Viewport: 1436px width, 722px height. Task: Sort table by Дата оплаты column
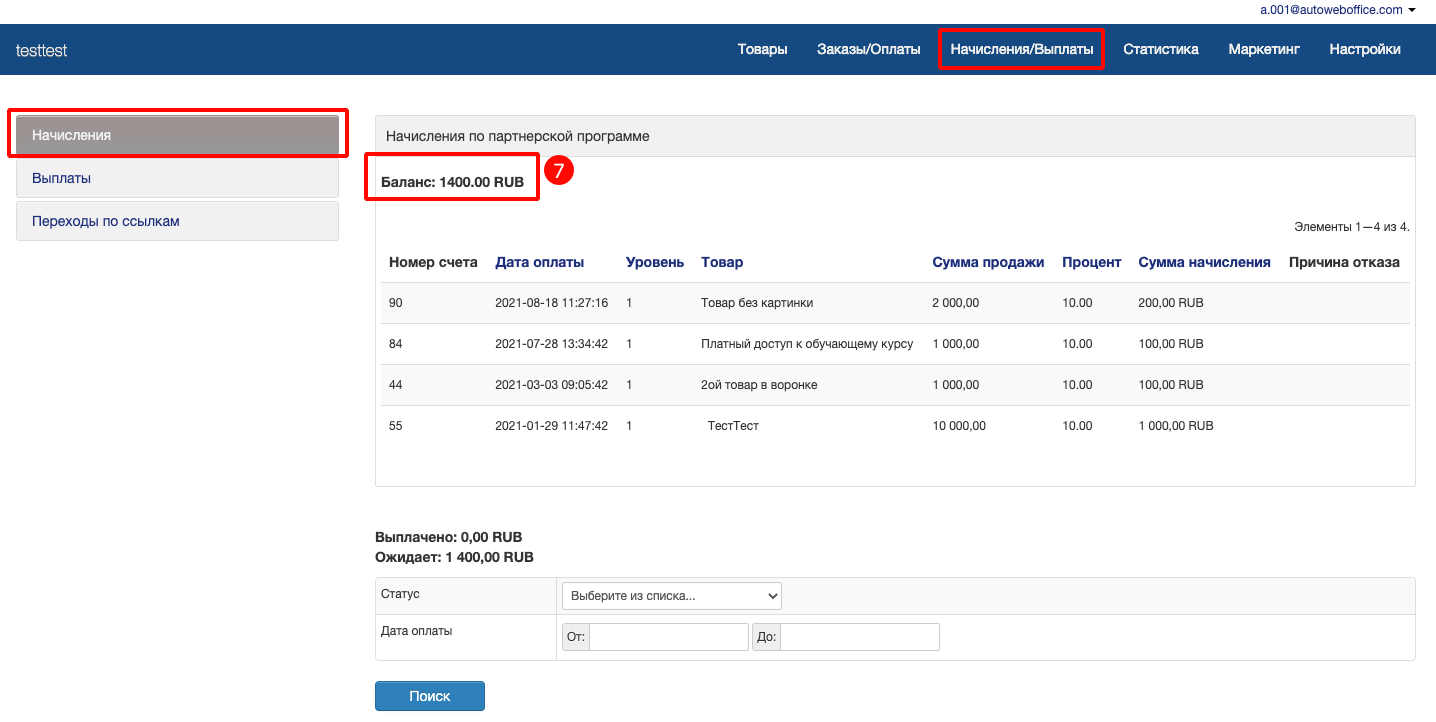point(539,262)
